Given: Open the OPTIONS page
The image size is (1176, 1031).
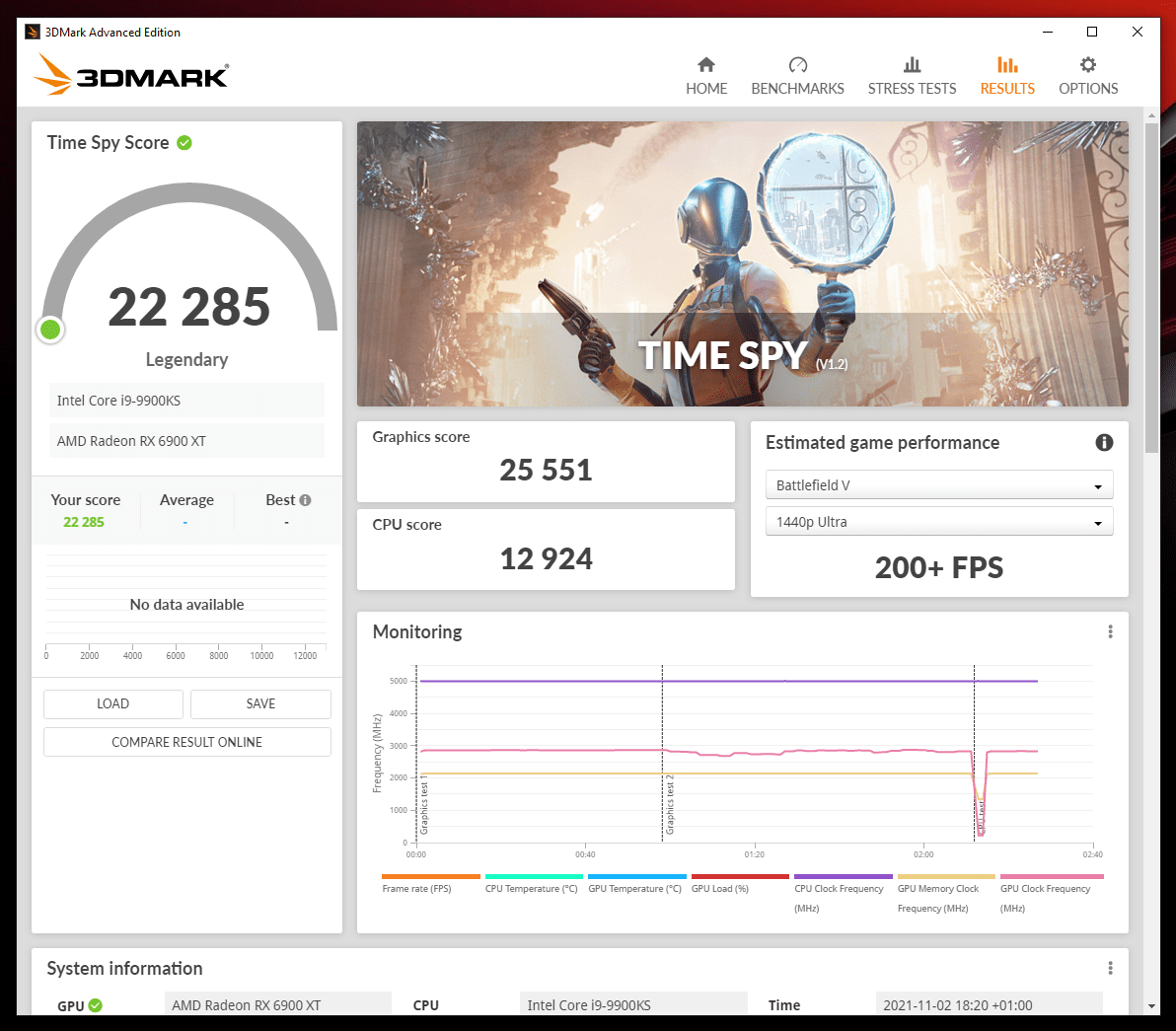Looking at the screenshot, I should coord(1087,77).
